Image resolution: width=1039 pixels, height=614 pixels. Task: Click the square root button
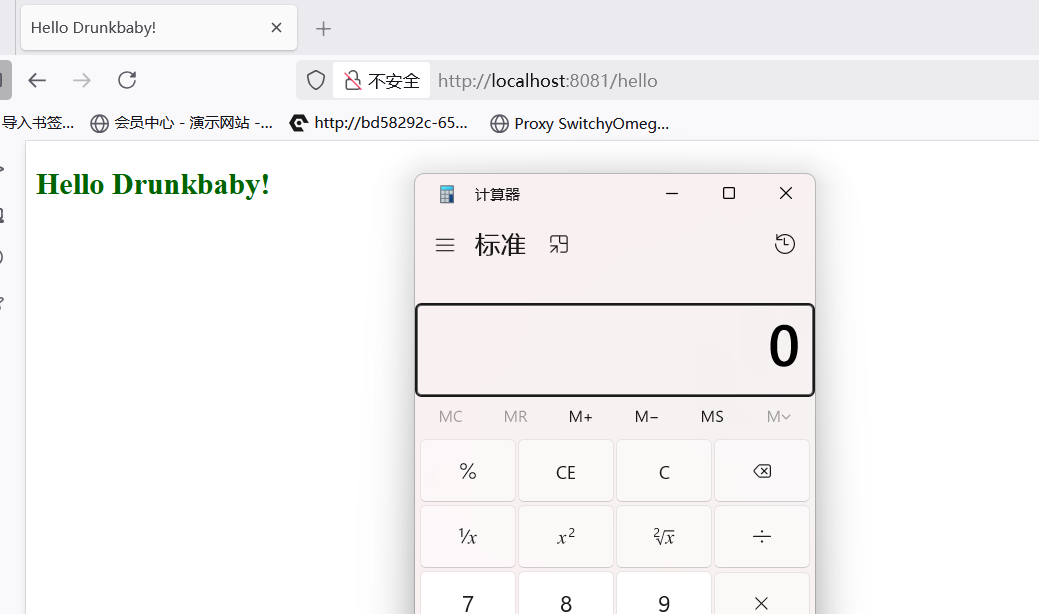[x=664, y=537]
